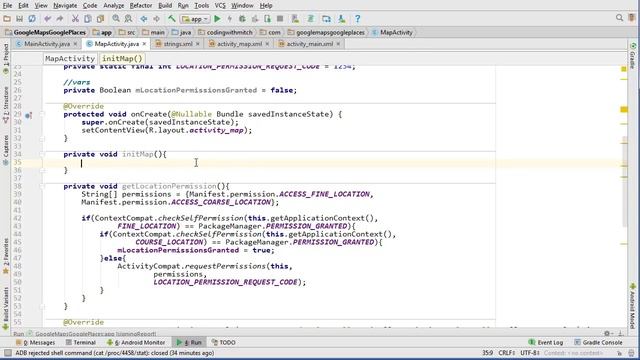Viewport: 640px width, 360px height.
Task: Click the Redo arrow icon
Action: (60, 19)
